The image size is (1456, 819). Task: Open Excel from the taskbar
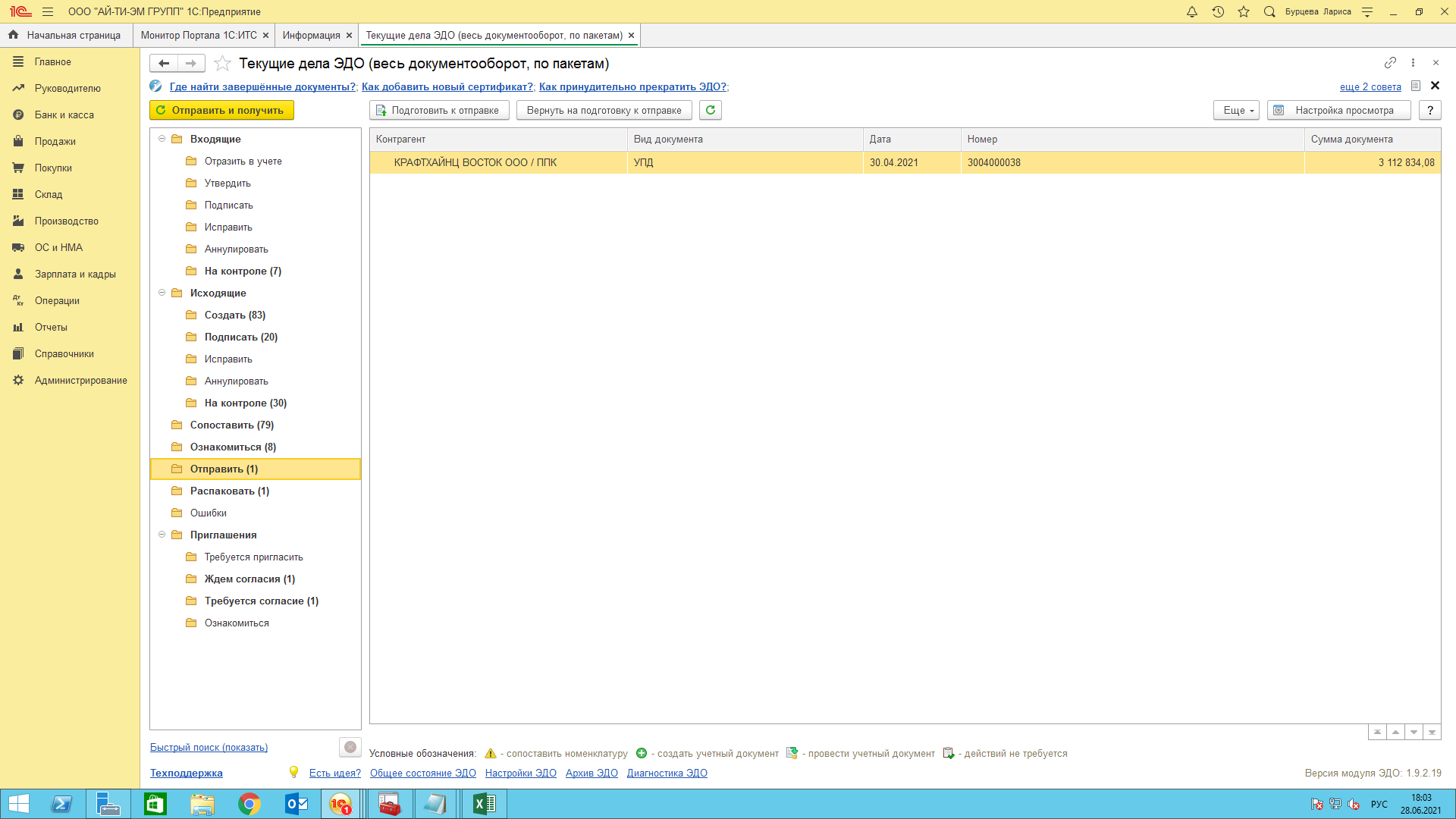[484, 804]
